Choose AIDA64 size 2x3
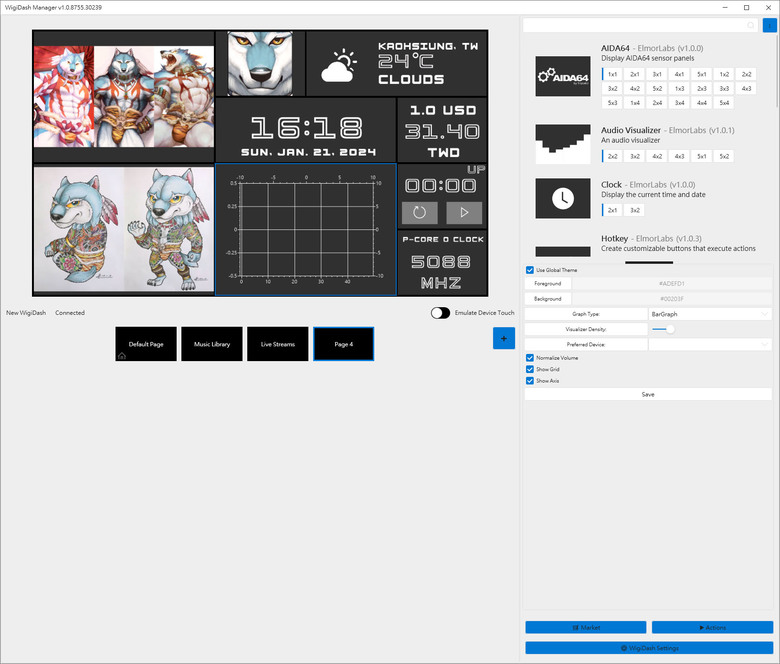 tap(702, 89)
